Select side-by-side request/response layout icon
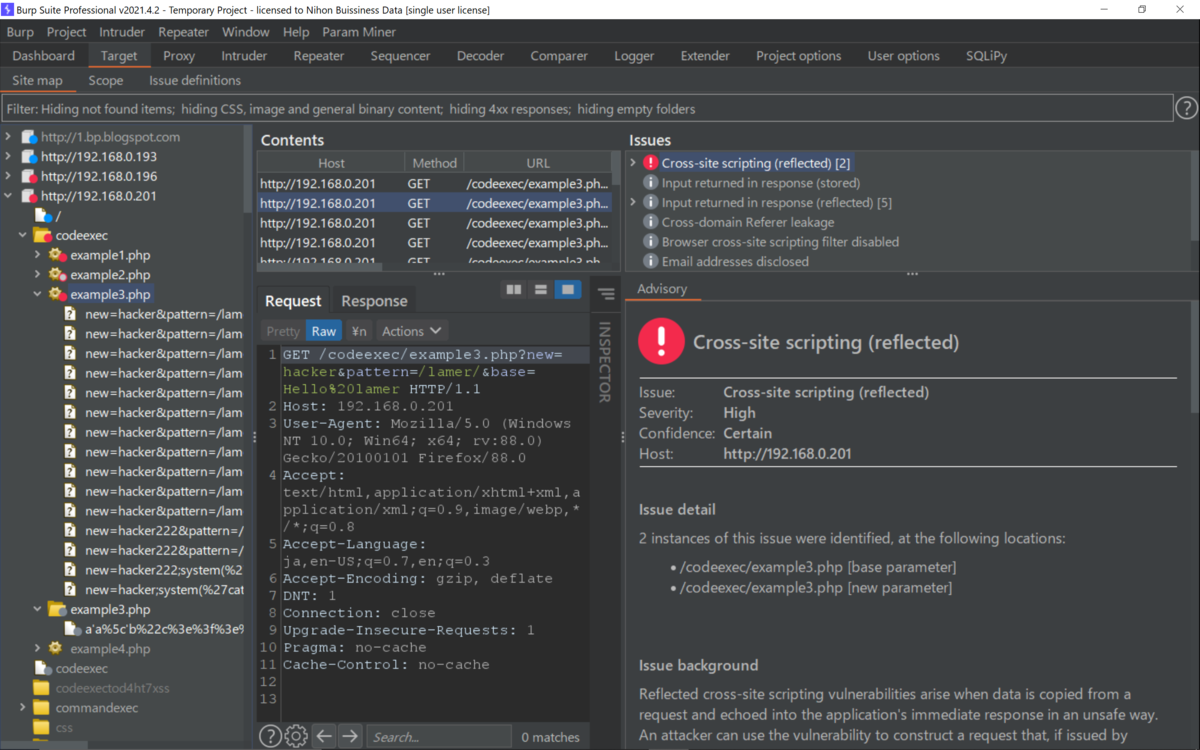 (514, 290)
